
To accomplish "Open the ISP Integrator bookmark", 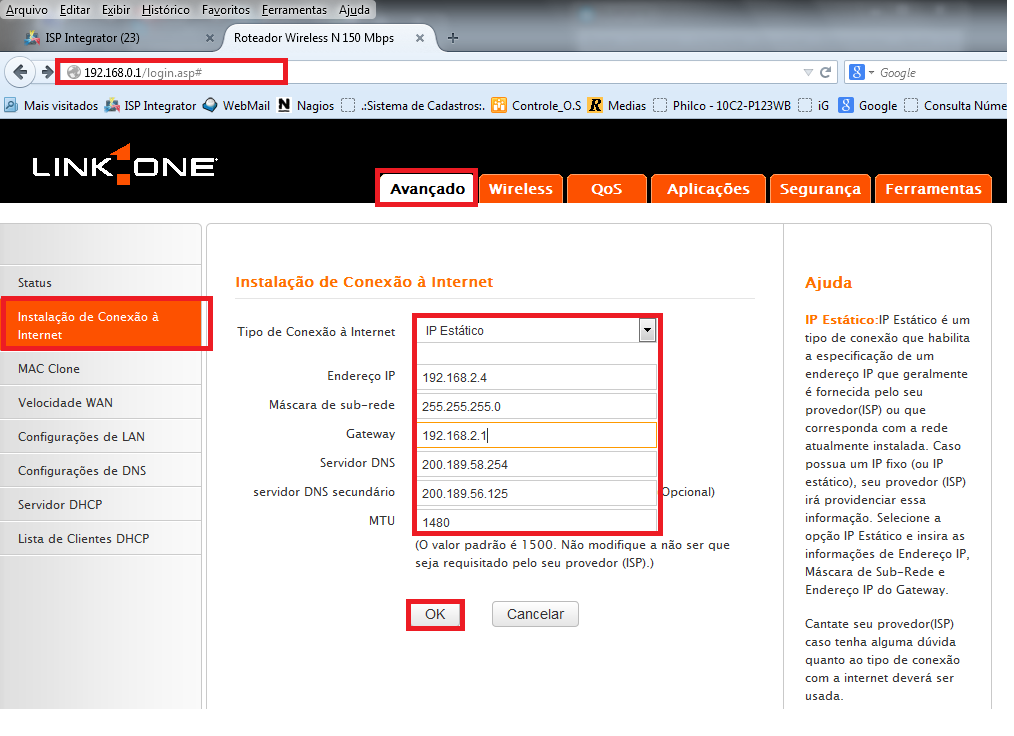I will 151,105.
